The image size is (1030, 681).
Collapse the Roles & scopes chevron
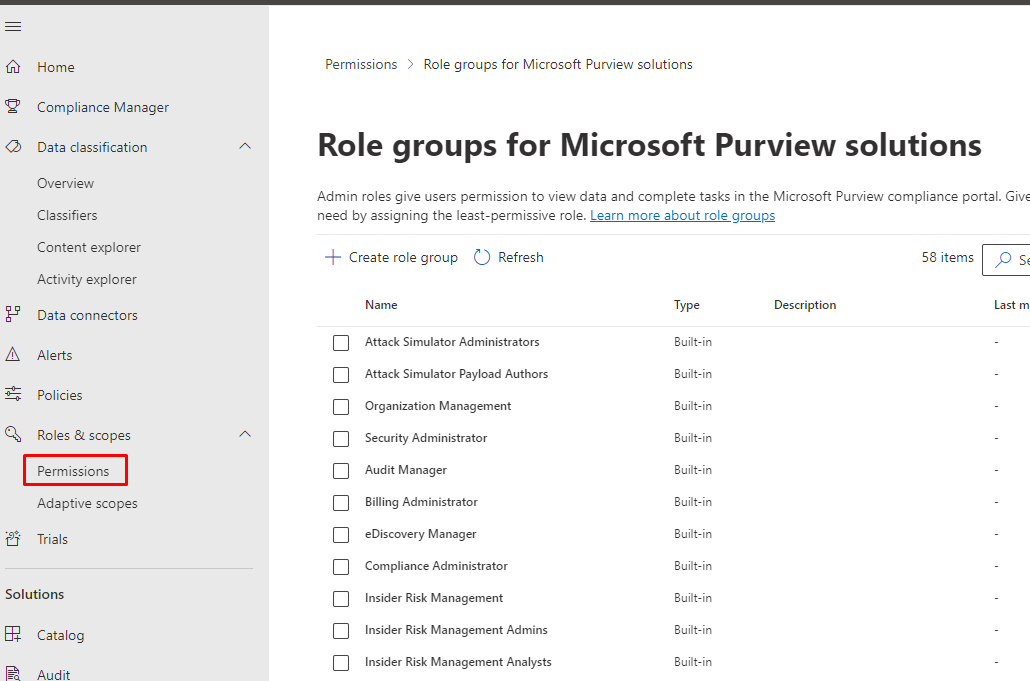(x=245, y=435)
